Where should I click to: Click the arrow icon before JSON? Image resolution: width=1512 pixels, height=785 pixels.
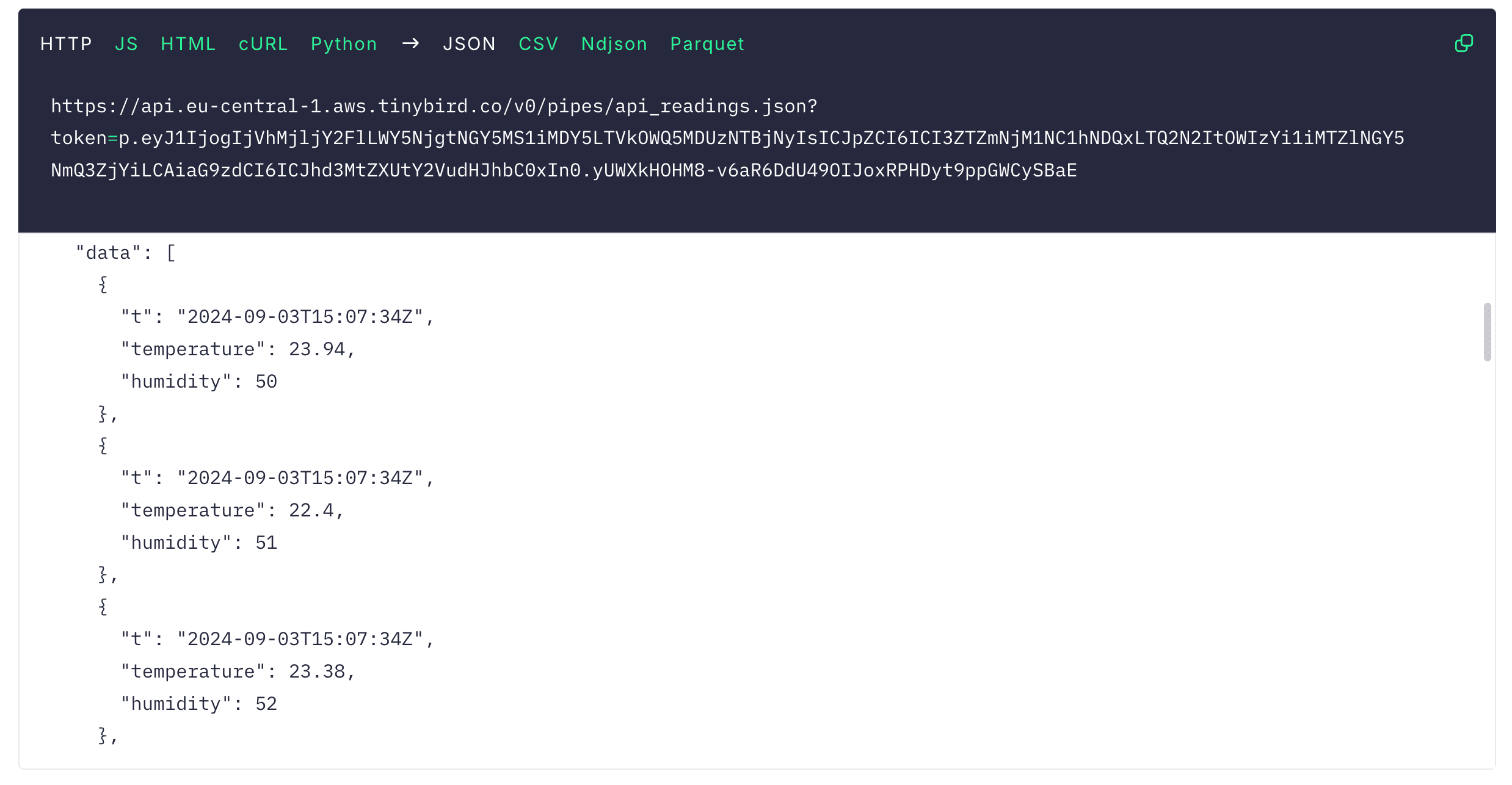[x=410, y=43]
